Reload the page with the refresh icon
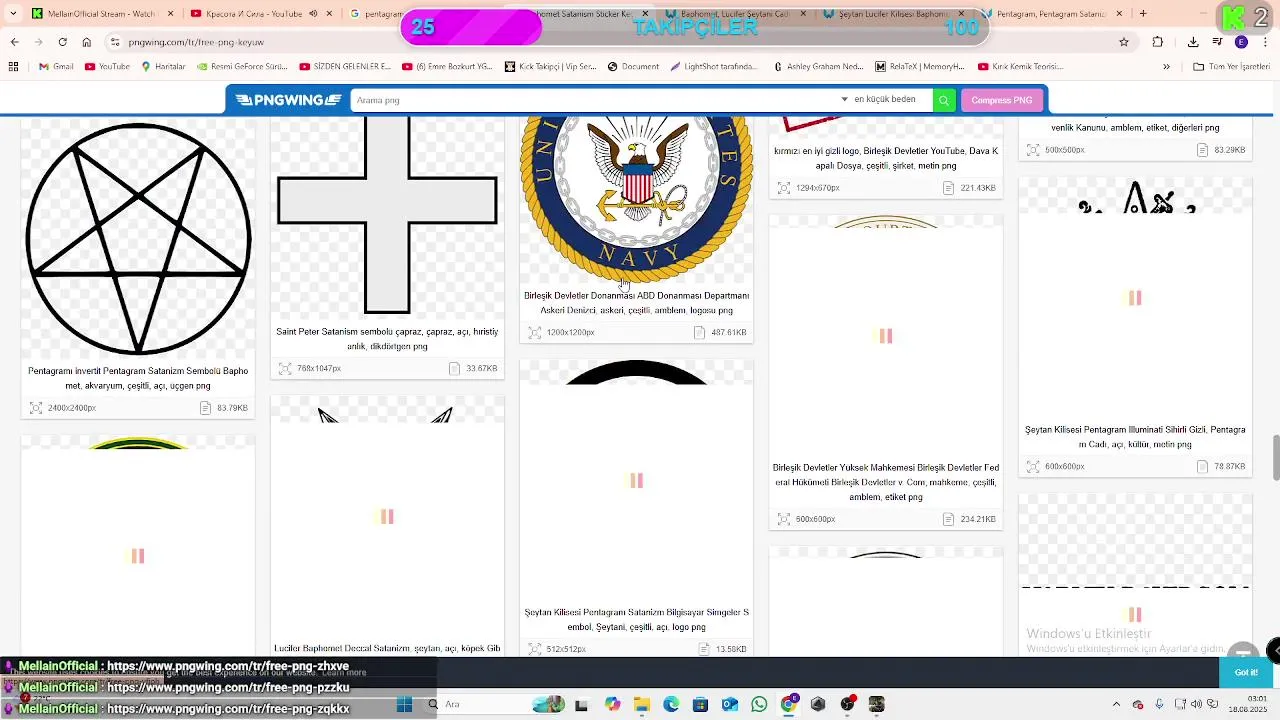The image size is (1280, 720). 62,42
